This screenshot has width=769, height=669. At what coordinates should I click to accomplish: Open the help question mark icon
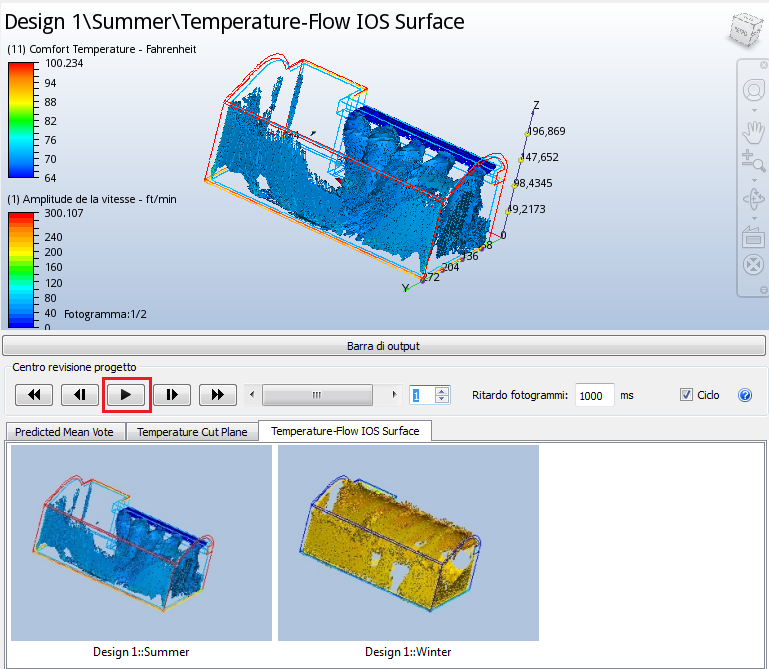(x=745, y=395)
